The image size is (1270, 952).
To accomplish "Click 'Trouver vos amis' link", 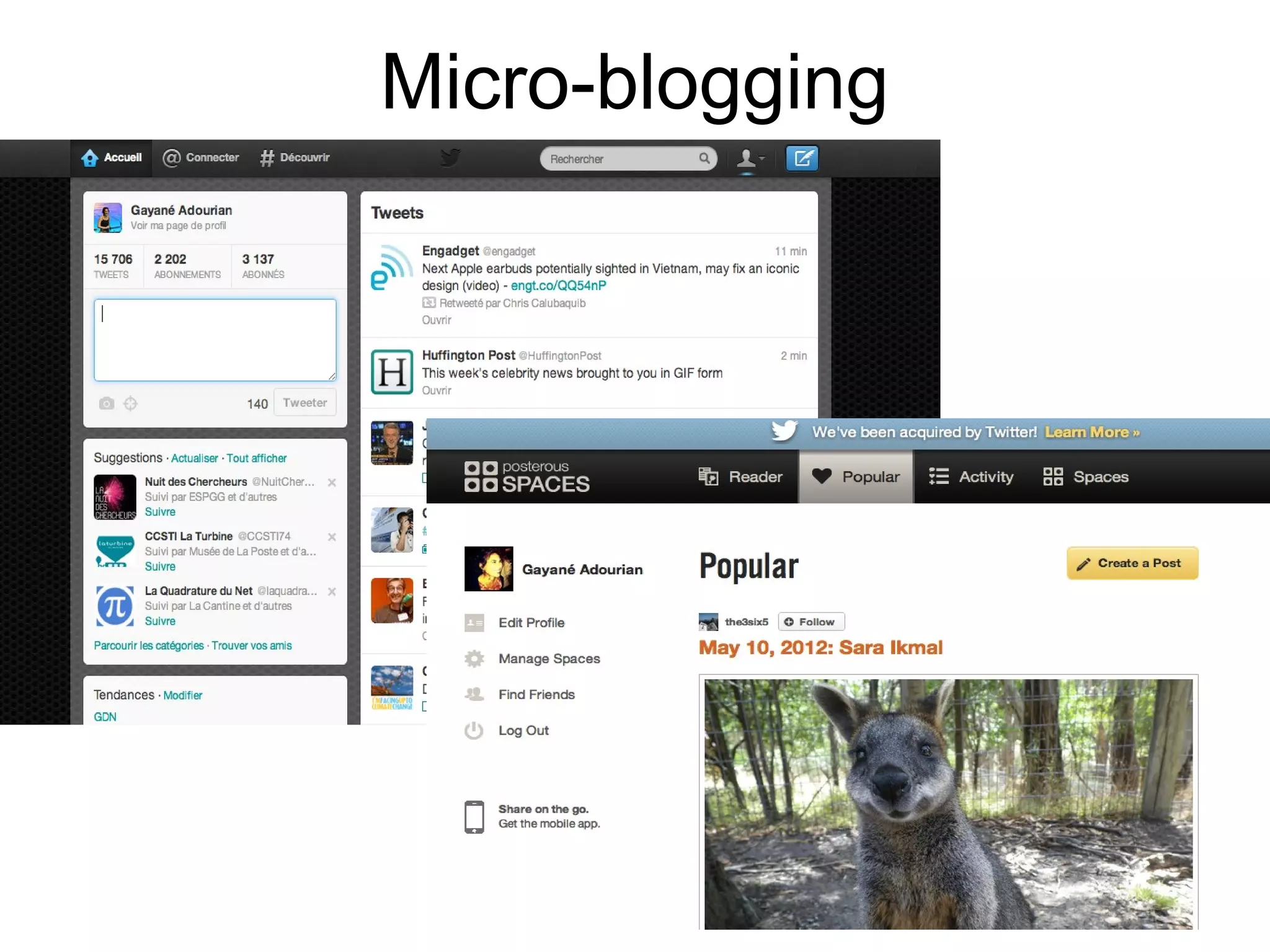I will (x=252, y=645).
